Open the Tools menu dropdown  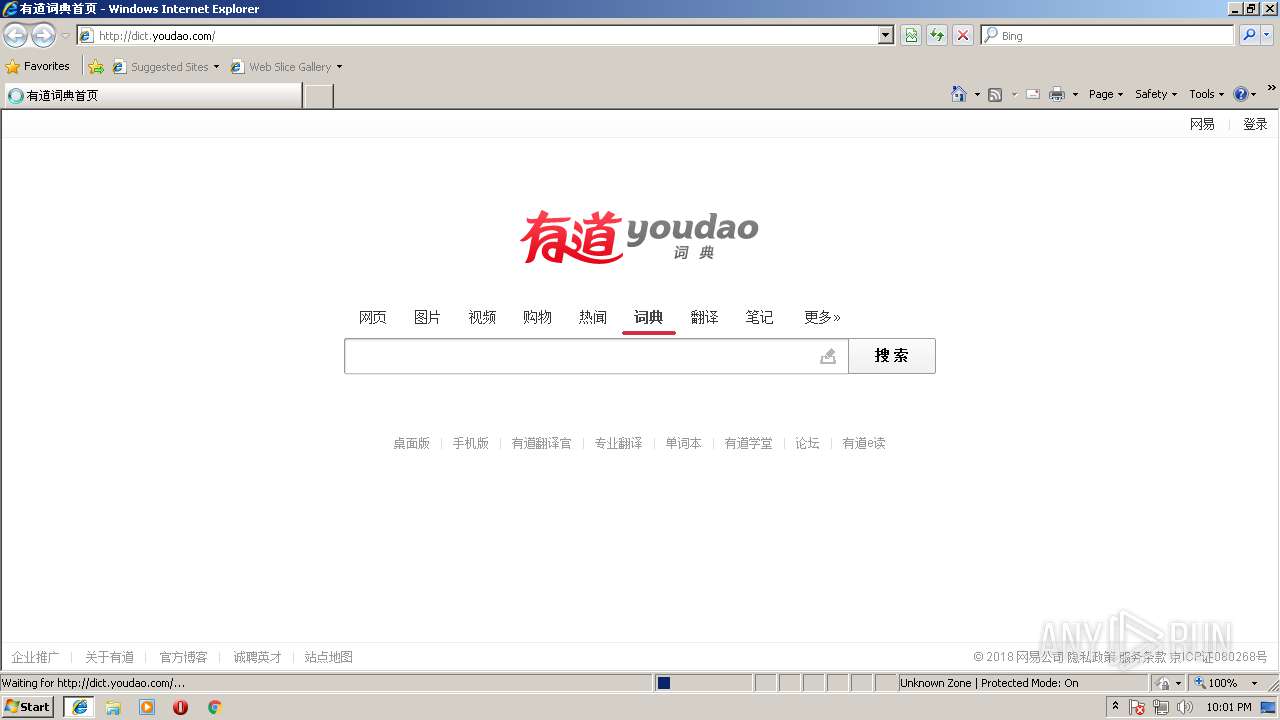pos(1207,94)
